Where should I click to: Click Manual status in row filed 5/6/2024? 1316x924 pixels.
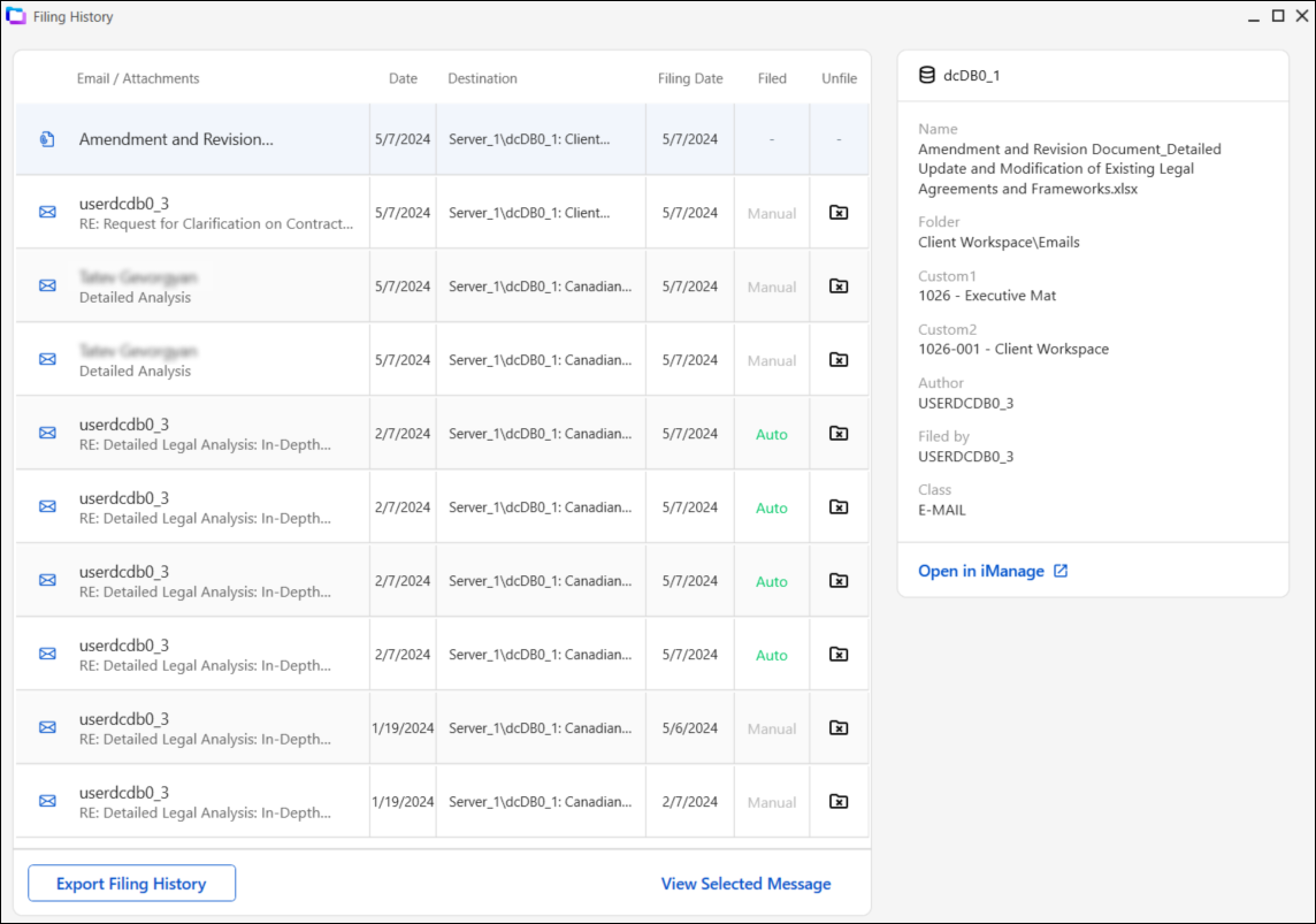click(772, 729)
